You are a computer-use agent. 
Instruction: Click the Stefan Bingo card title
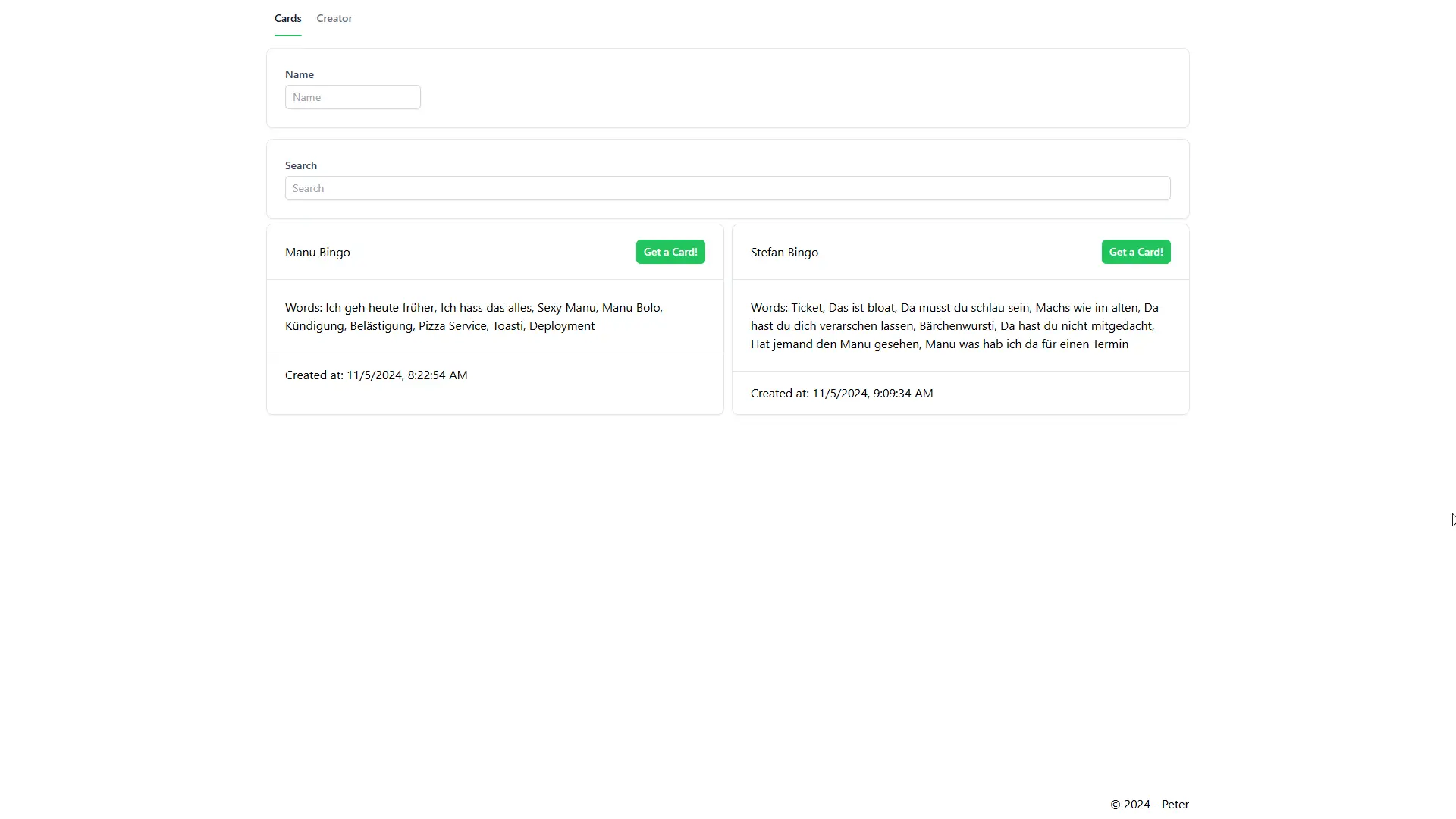[784, 253]
